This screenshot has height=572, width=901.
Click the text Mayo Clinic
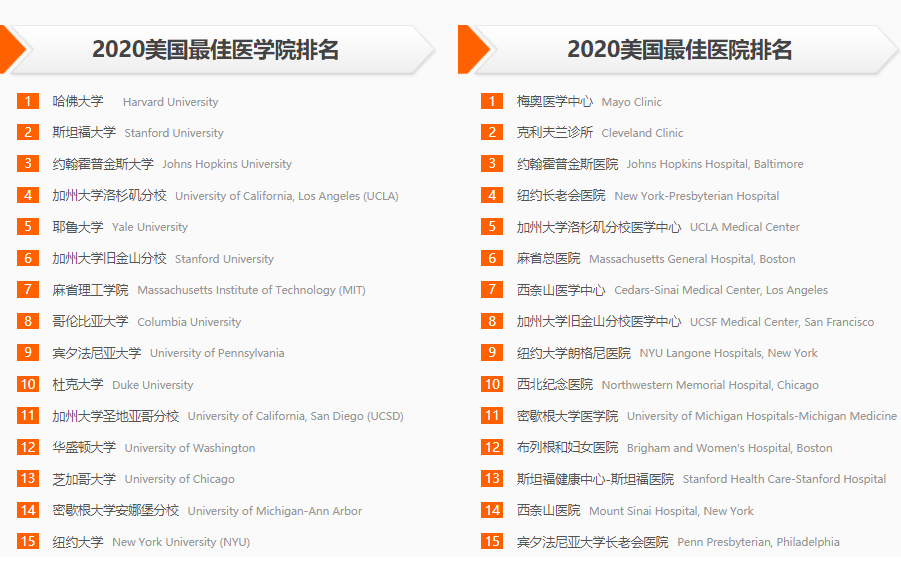point(632,102)
